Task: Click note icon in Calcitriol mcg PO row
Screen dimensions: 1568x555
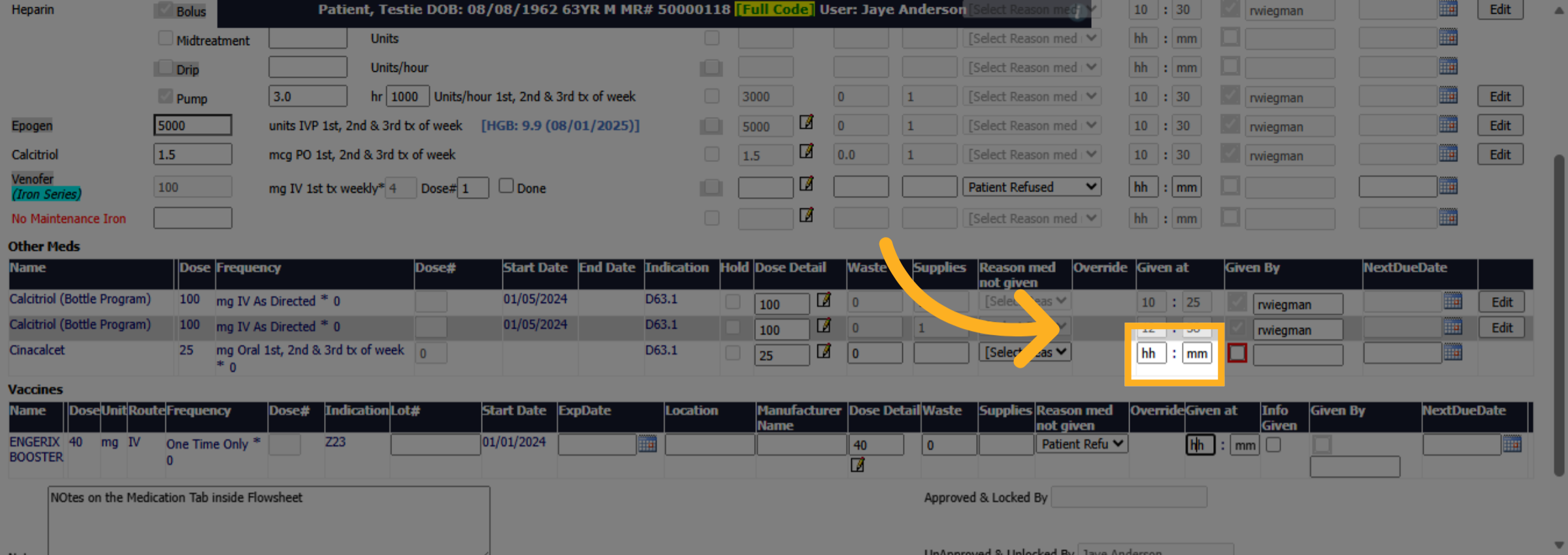Action: [x=807, y=151]
